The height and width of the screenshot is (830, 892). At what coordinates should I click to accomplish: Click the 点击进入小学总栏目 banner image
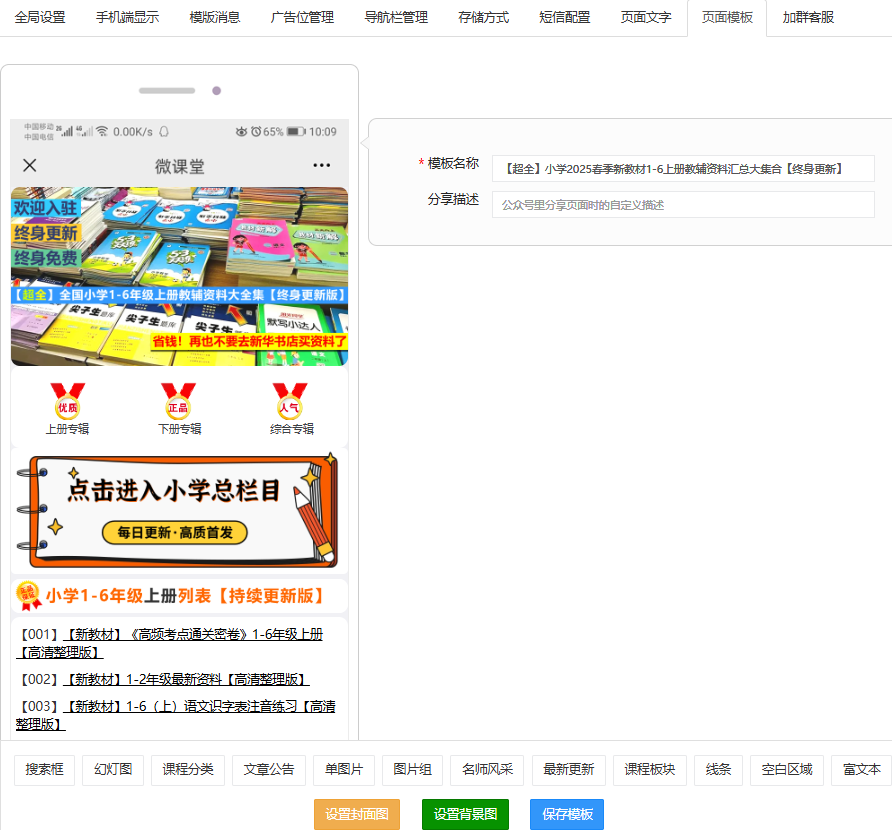click(179, 511)
